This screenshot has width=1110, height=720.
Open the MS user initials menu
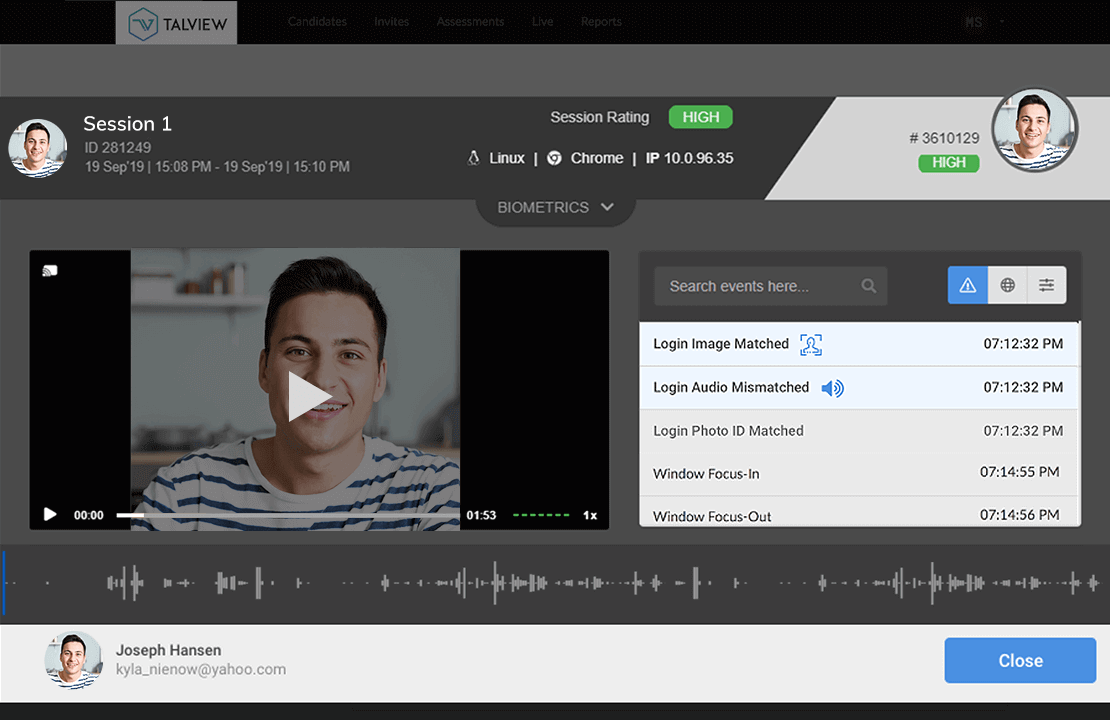click(973, 22)
